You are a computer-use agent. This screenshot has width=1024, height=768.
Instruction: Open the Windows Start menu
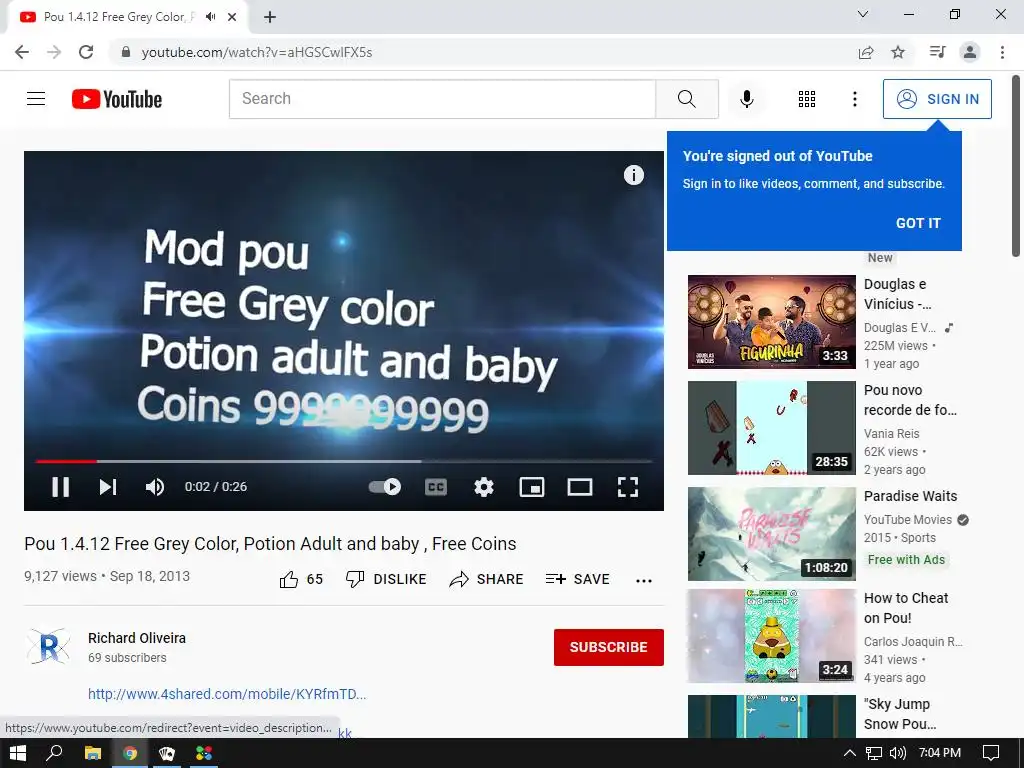click(18, 753)
